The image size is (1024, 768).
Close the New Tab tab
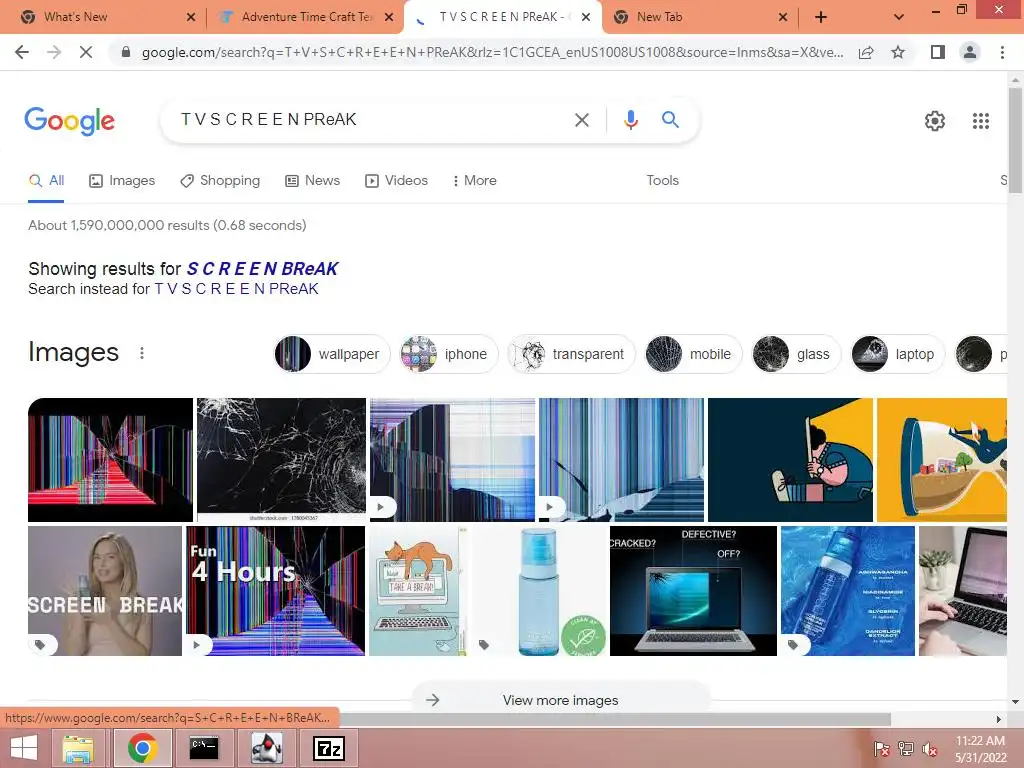click(x=783, y=17)
